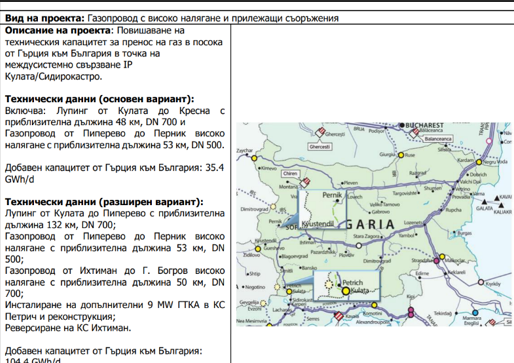Click the Ghercesti label box

click(320, 147)
